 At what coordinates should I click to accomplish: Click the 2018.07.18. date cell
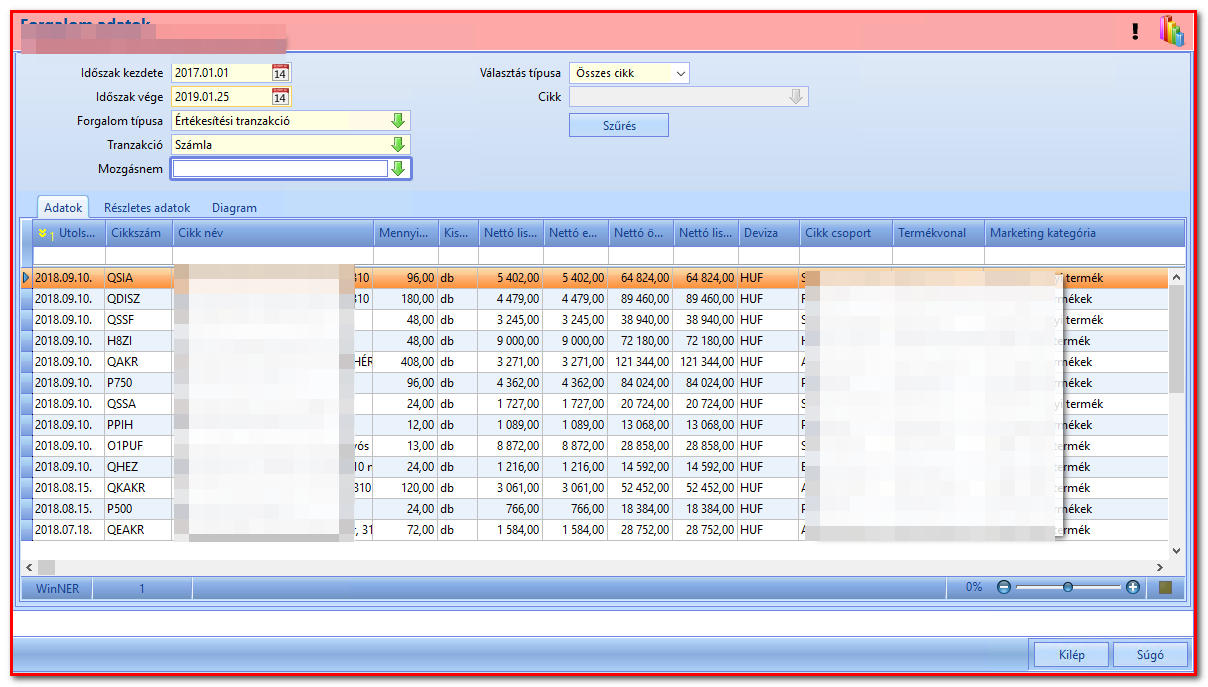pyautogui.click(x=69, y=529)
